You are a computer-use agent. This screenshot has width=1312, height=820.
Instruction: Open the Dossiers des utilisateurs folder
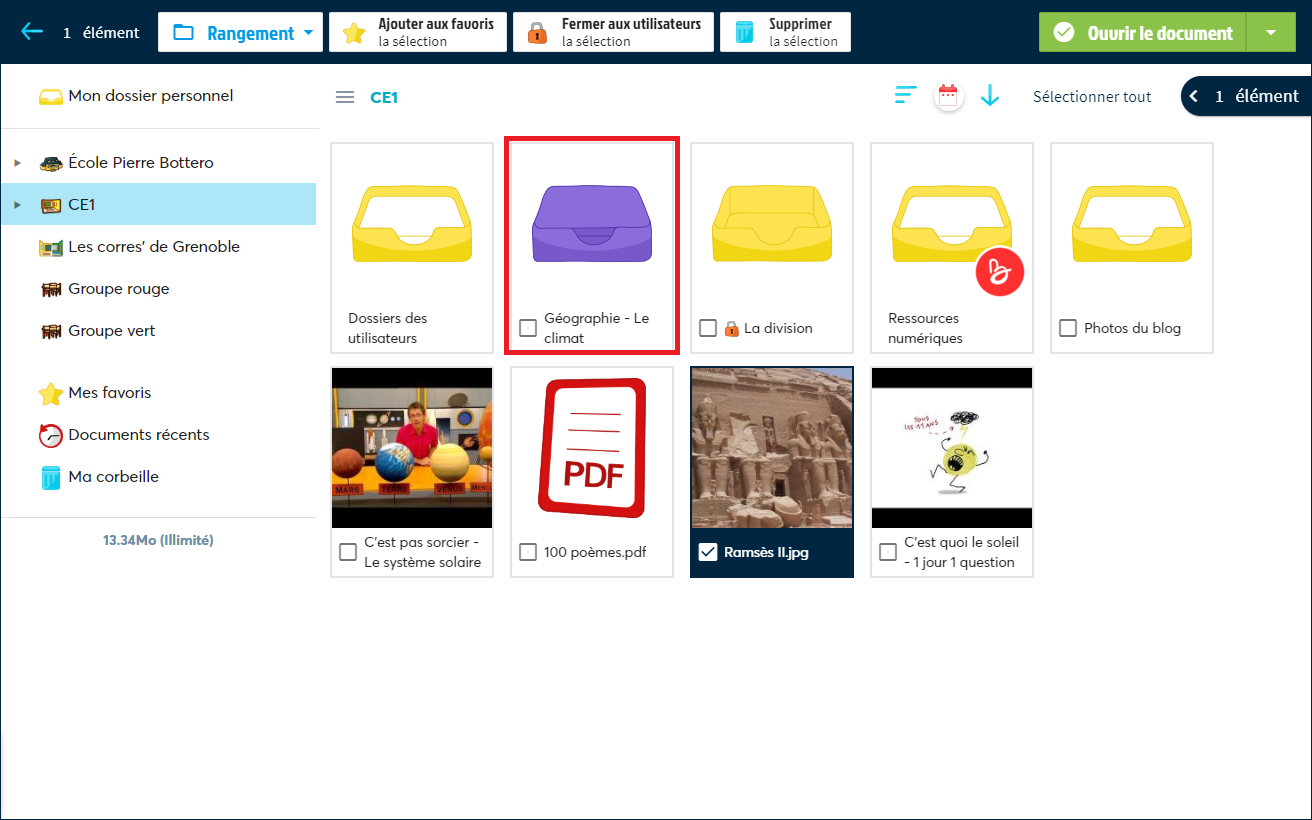point(412,248)
